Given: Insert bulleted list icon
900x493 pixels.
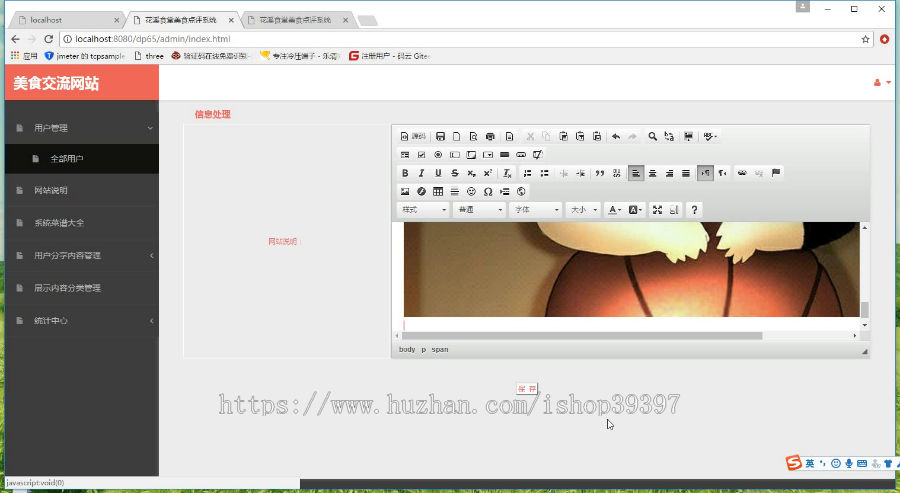Looking at the screenshot, I should point(544,173).
